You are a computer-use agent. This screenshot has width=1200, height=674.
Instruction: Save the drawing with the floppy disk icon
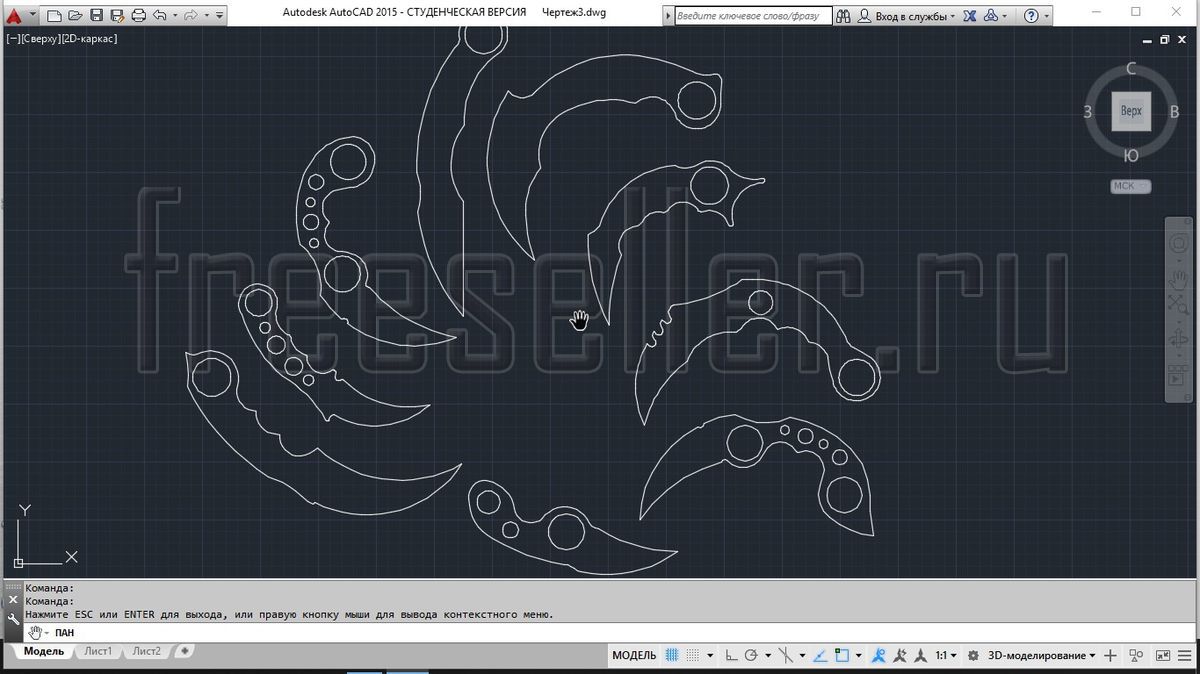click(x=97, y=15)
